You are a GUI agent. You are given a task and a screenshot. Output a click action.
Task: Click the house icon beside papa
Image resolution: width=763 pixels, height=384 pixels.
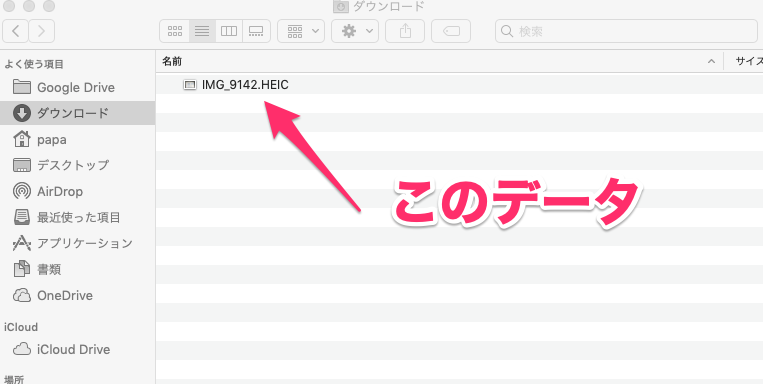pyautogui.click(x=21, y=140)
